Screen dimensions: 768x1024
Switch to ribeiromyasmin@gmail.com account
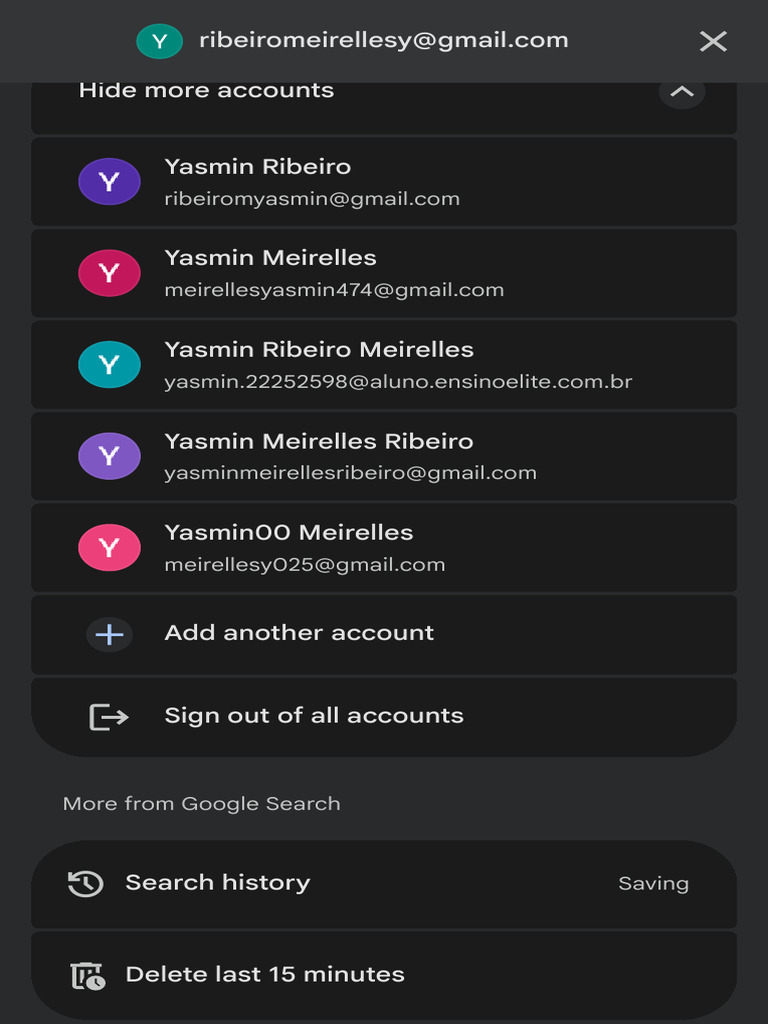(x=384, y=182)
